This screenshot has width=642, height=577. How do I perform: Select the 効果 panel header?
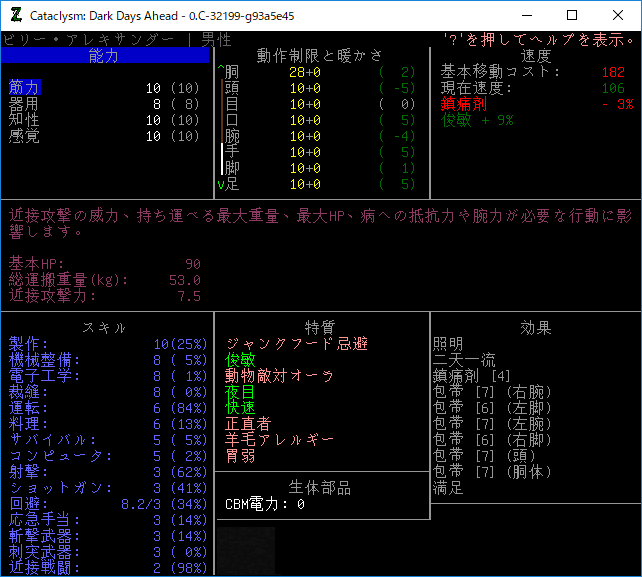536,328
